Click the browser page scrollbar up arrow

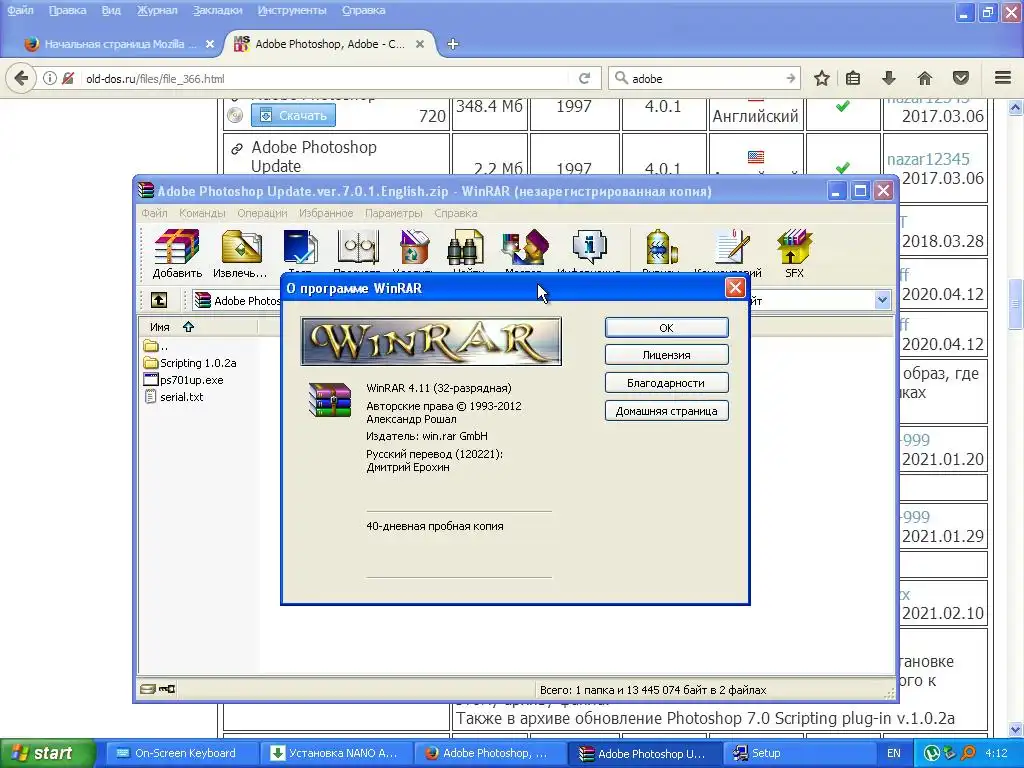point(1016,107)
